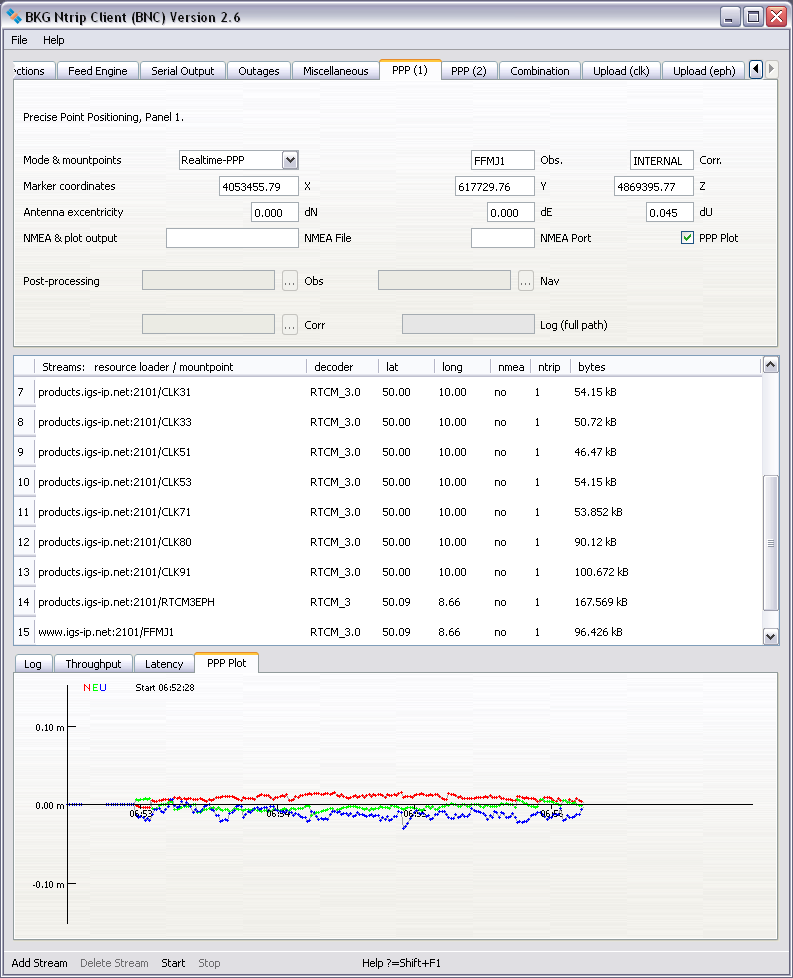Click Add Stream button
793x978 pixels.
(x=40, y=963)
